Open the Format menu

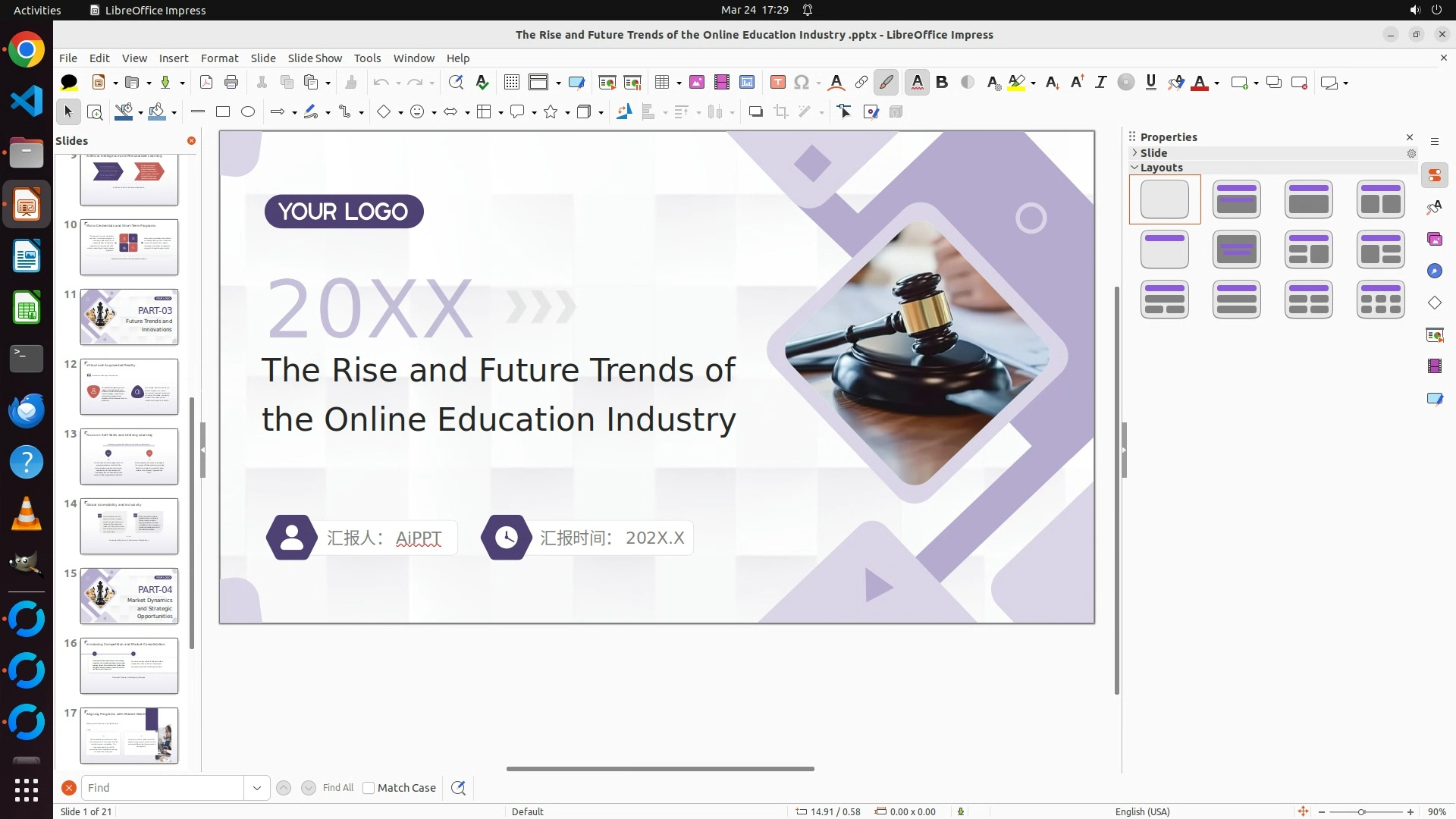219,58
